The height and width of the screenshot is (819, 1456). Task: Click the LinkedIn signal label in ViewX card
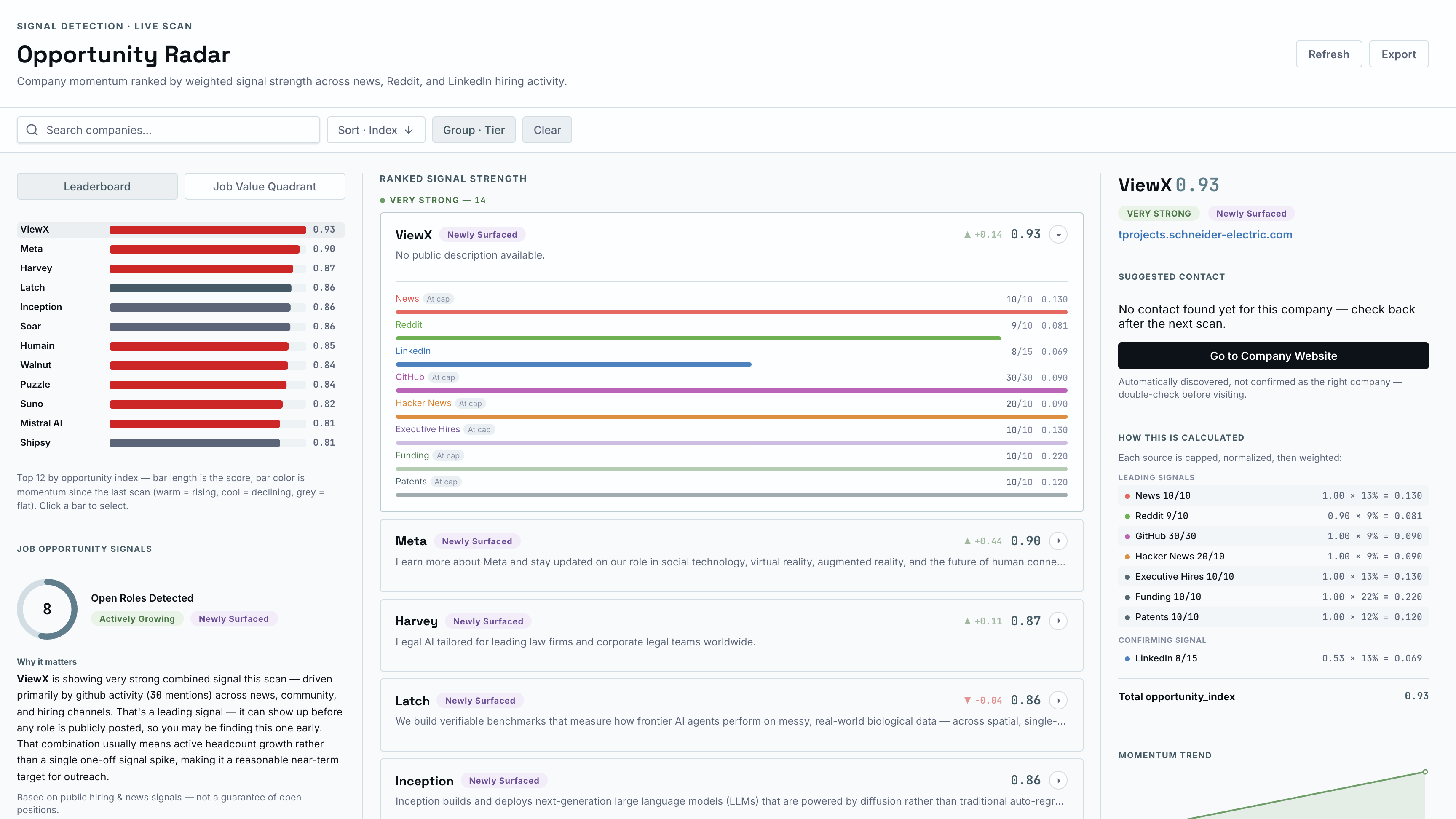click(413, 351)
